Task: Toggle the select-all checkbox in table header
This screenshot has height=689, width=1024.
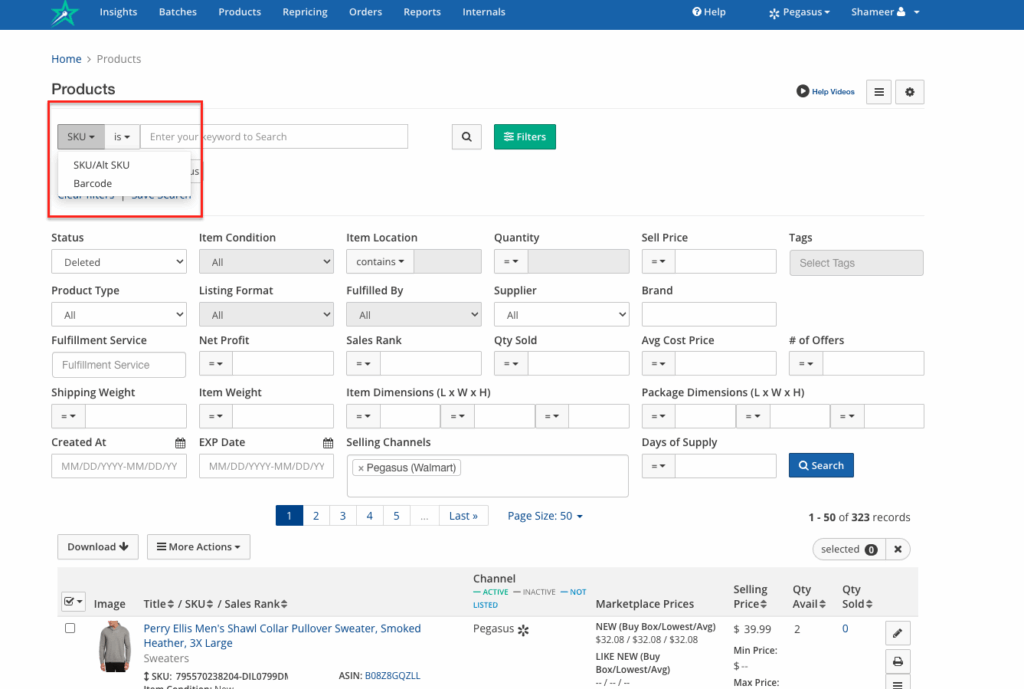Action: point(69,601)
